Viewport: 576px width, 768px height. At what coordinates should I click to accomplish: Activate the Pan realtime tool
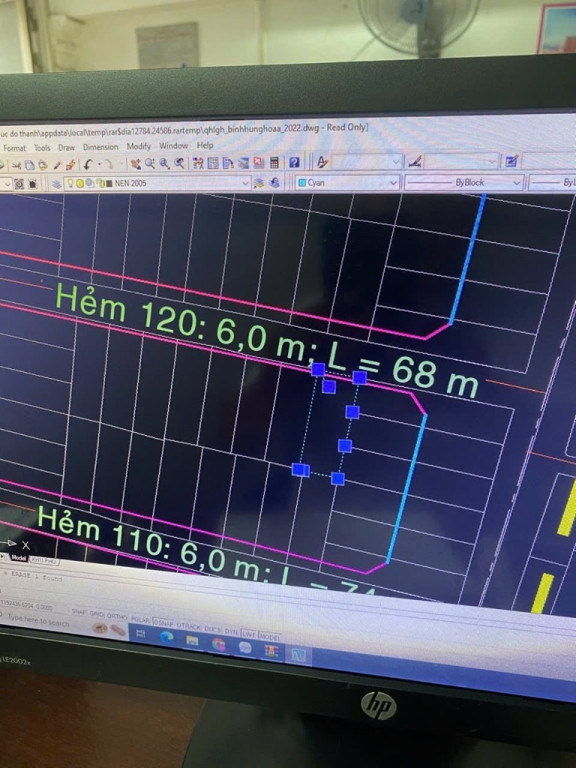coord(135,164)
